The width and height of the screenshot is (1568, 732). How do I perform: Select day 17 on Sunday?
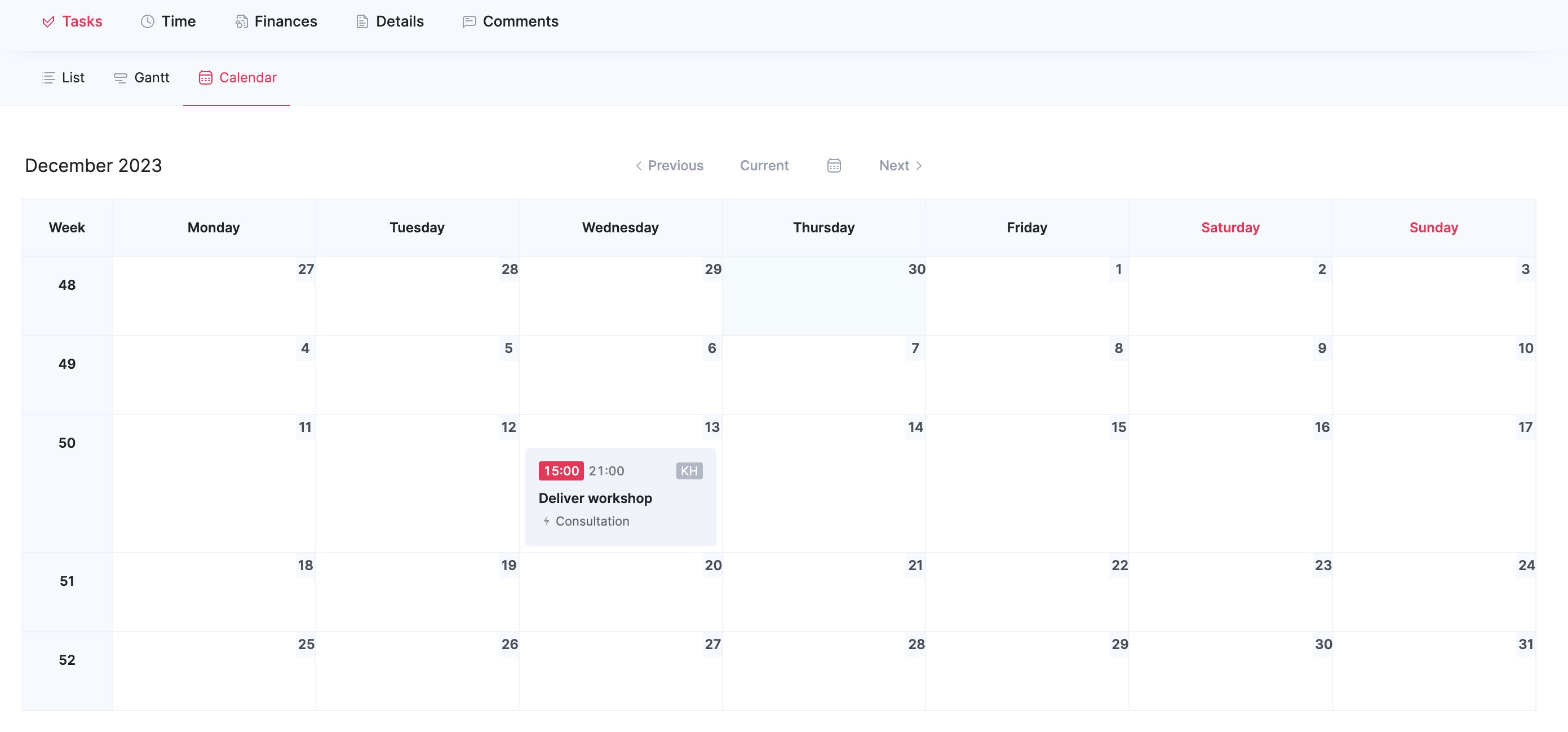tap(1433, 483)
